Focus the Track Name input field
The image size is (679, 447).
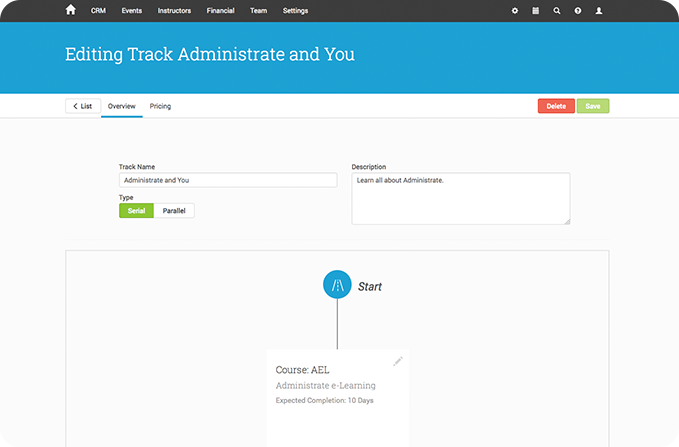[228, 180]
